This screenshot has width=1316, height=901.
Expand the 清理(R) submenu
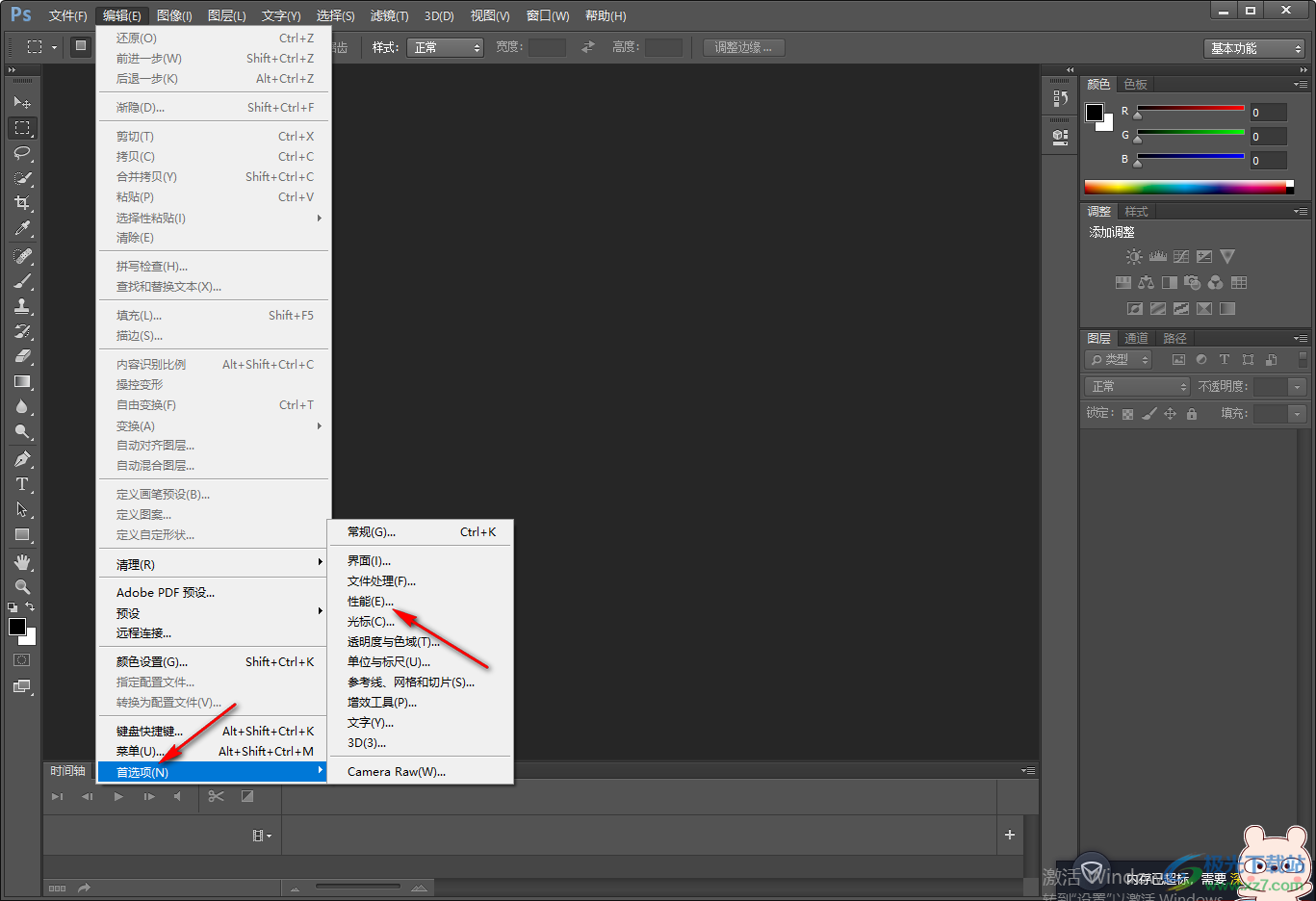click(x=214, y=564)
